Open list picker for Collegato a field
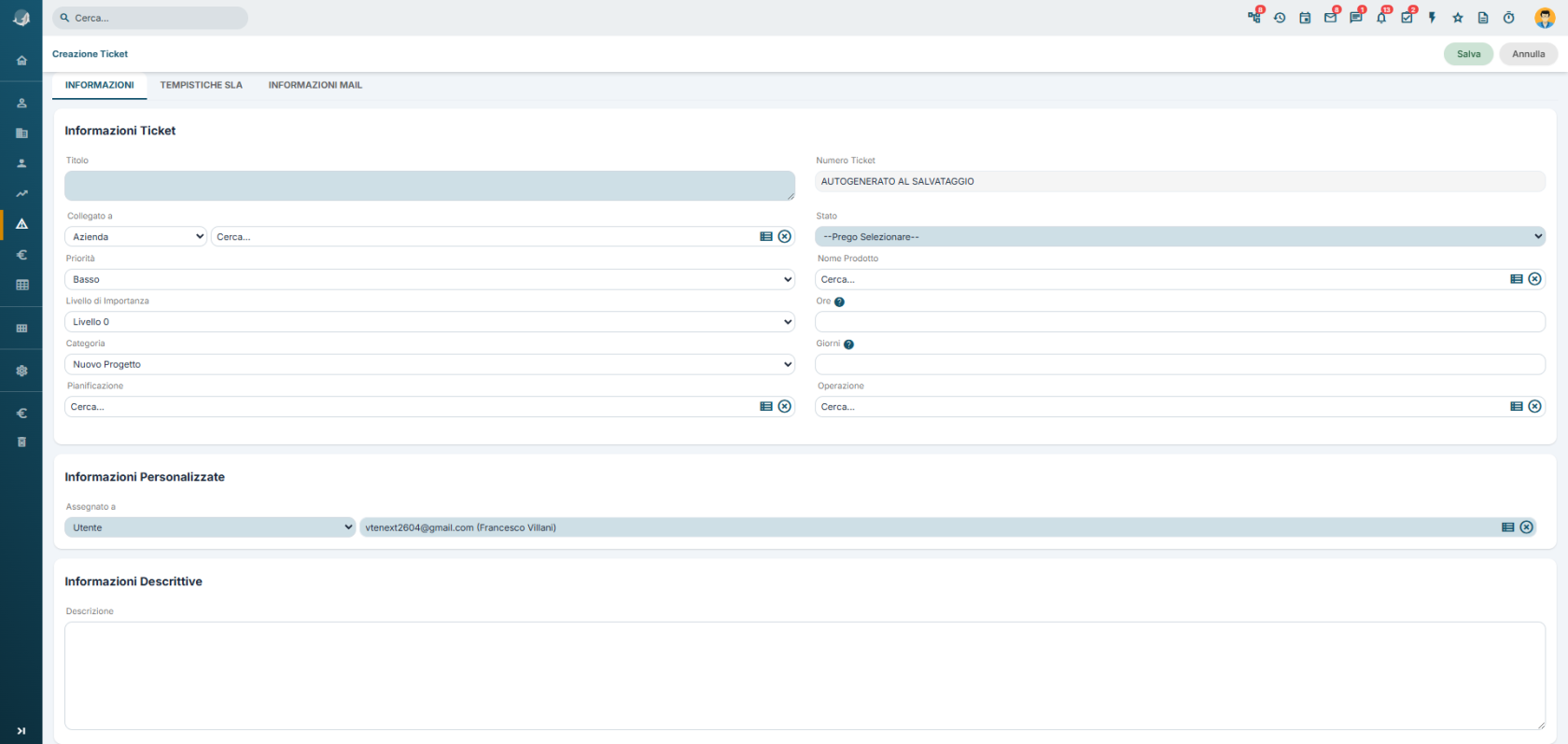This screenshot has width=1568, height=744. click(x=766, y=237)
